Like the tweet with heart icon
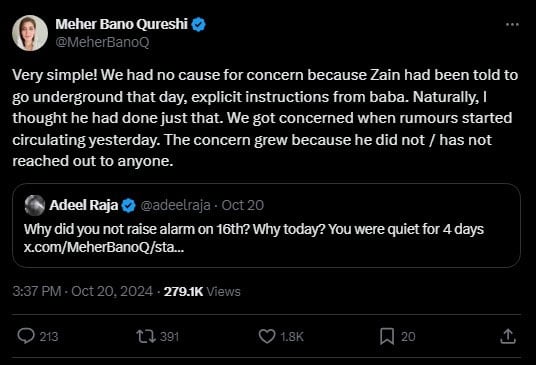The height and width of the screenshot is (365, 536). pyautogui.click(x=267, y=336)
